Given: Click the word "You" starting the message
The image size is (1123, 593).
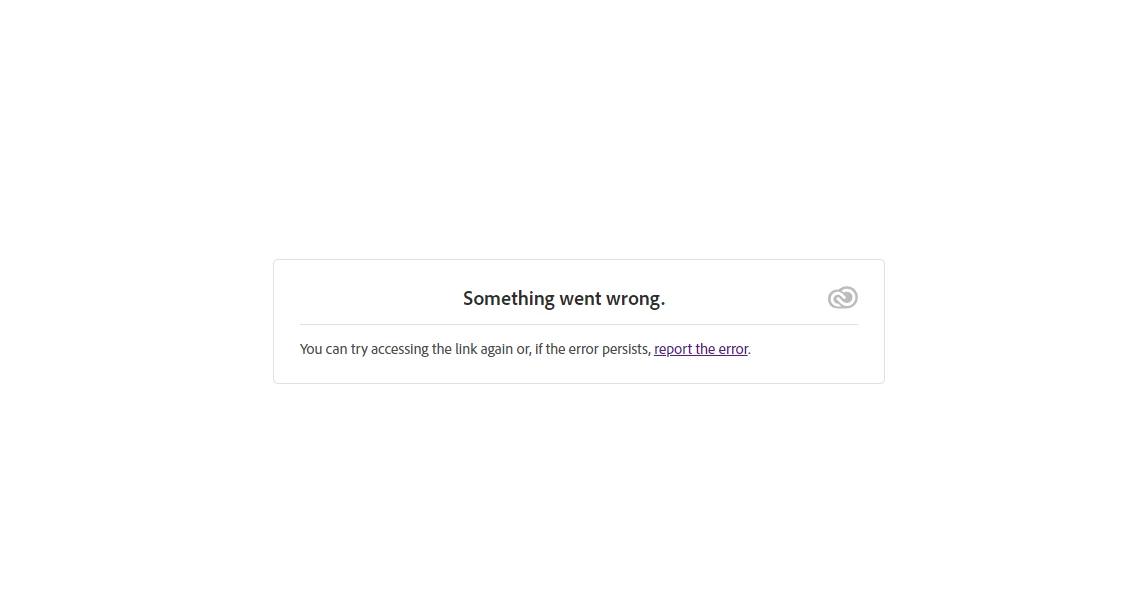Looking at the screenshot, I should [311, 349].
